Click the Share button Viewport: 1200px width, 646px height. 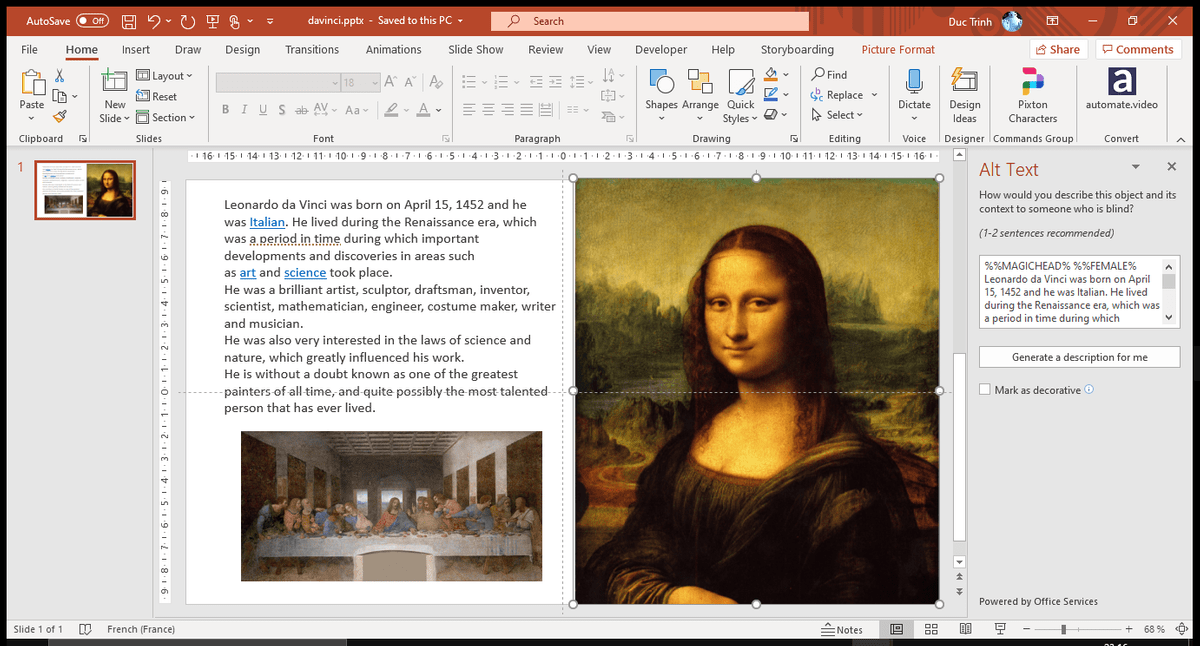click(1057, 49)
